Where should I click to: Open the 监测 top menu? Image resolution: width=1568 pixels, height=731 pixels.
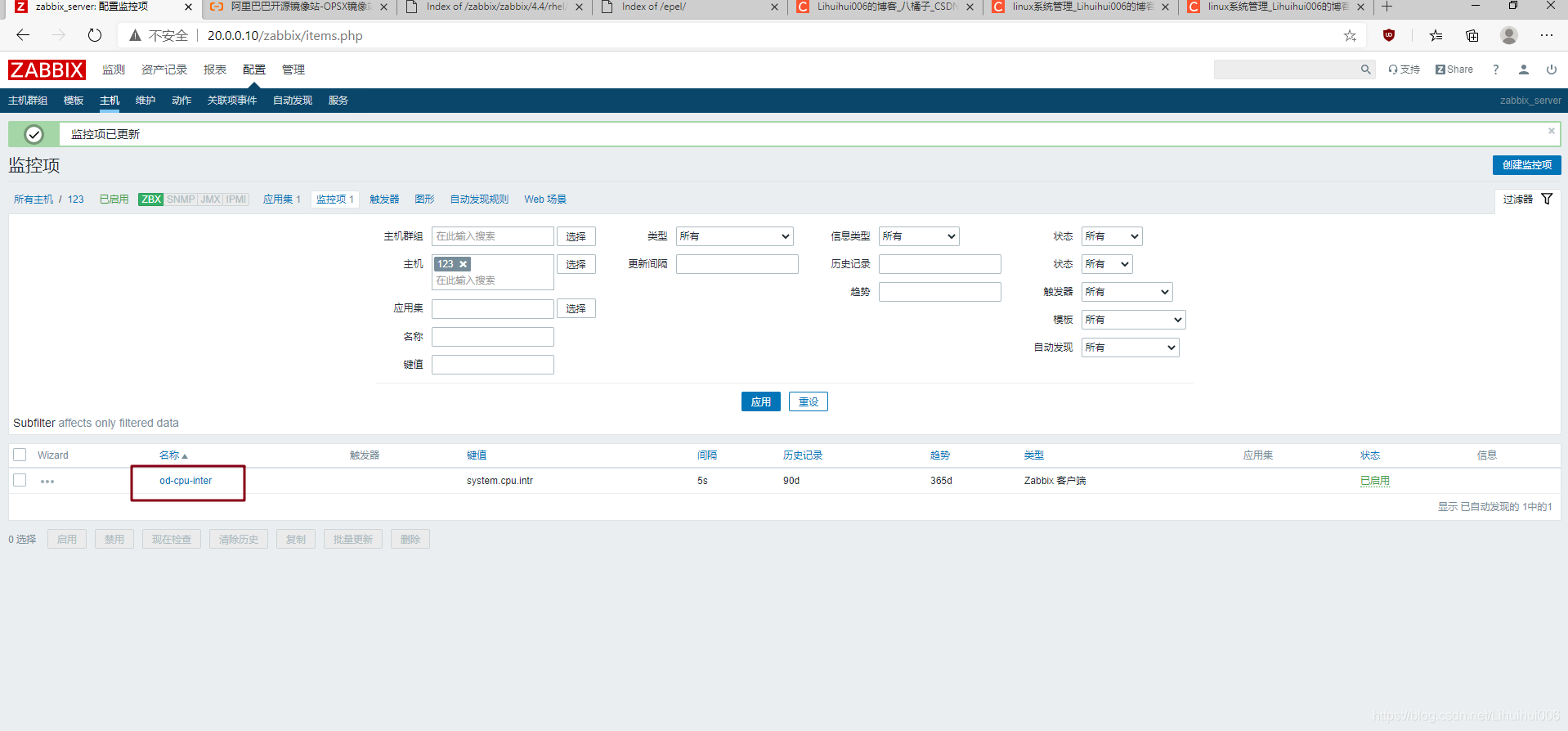click(x=114, y=70)
